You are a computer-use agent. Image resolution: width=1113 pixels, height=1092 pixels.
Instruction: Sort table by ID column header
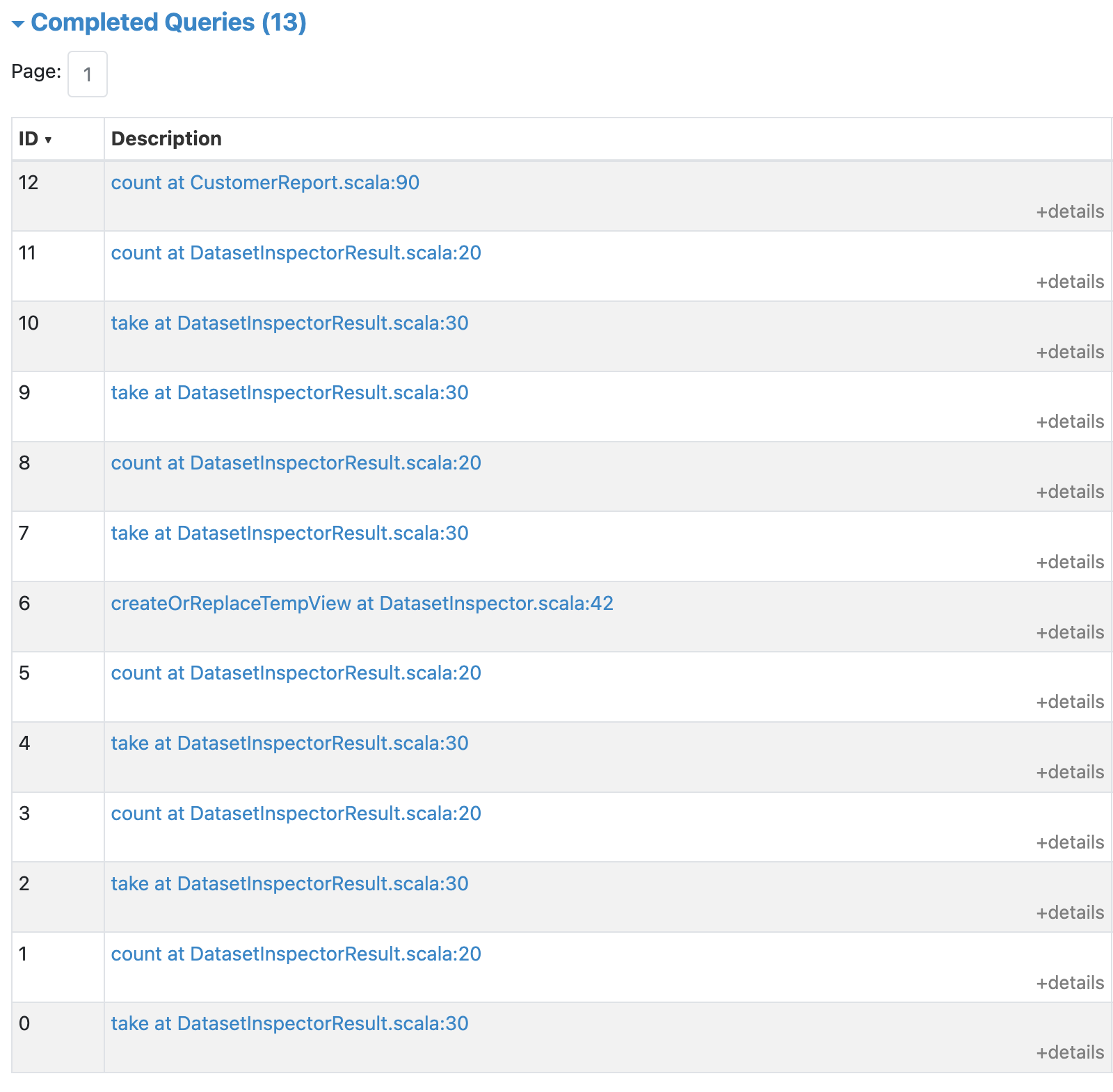pyautogui.click(x=35, y=138)
